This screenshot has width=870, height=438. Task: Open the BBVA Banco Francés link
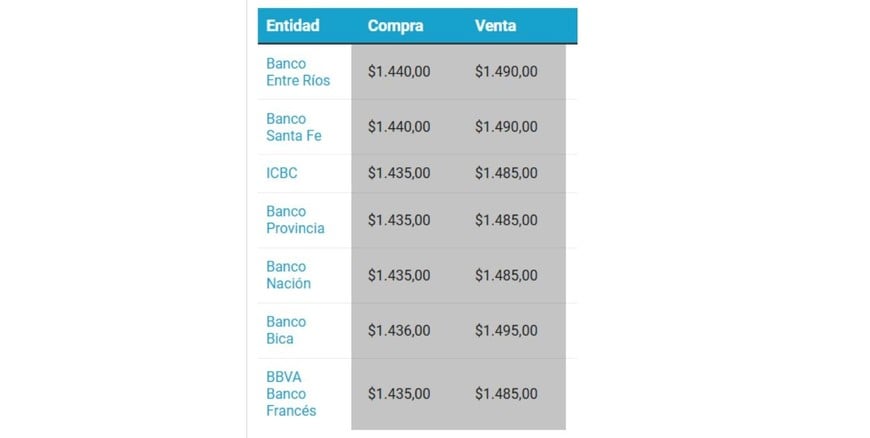(x=291, y=393)
